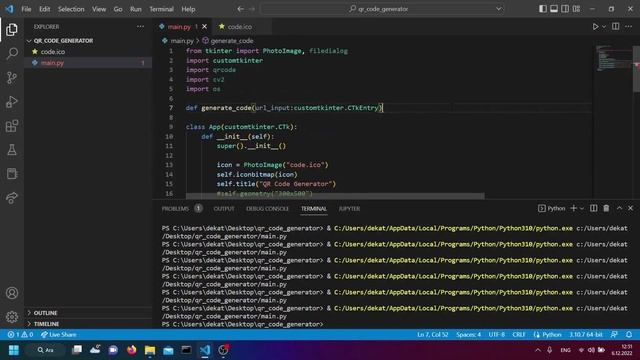This screenshot has height=360, width=640.
Task: Switch to the OUTPUT panel tab
Action: (224, 209)
